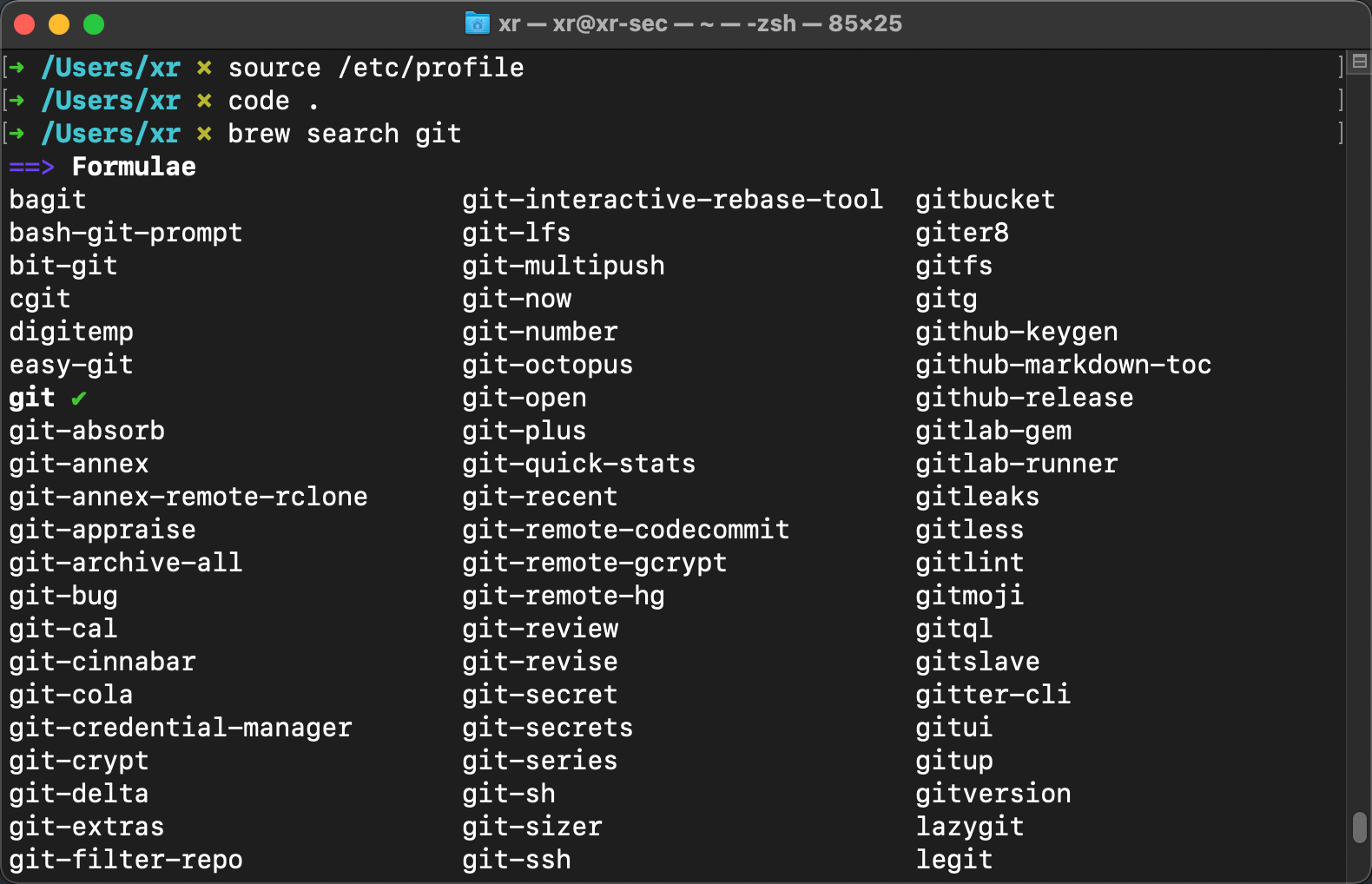
Task: Click the 'giter8' entry
Action: tap(962, 233)
